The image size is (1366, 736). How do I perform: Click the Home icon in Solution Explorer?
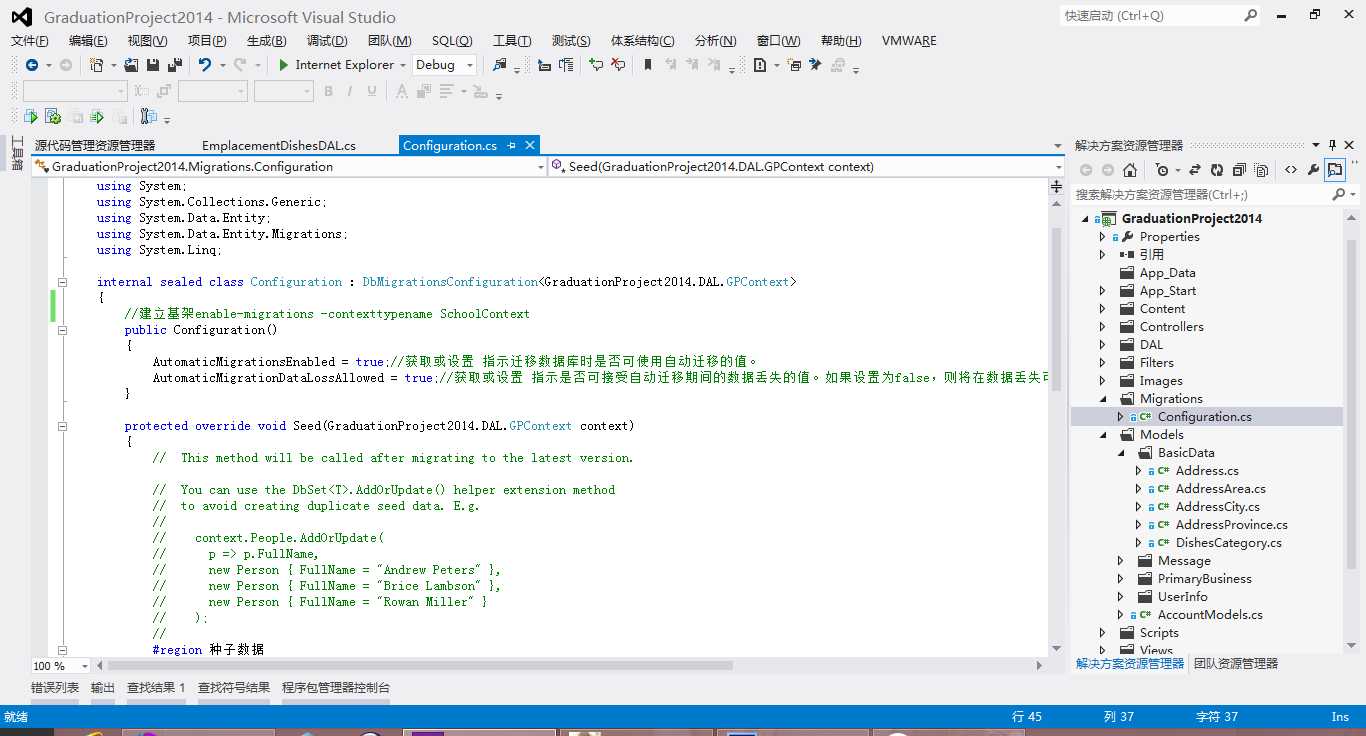1130,170
